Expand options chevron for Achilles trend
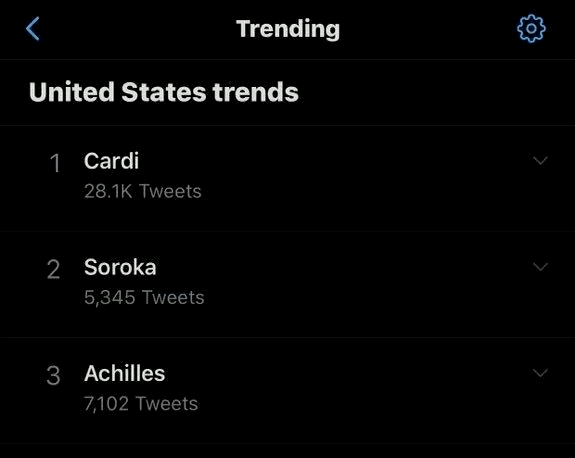575x458 pixels. [540, 373]
